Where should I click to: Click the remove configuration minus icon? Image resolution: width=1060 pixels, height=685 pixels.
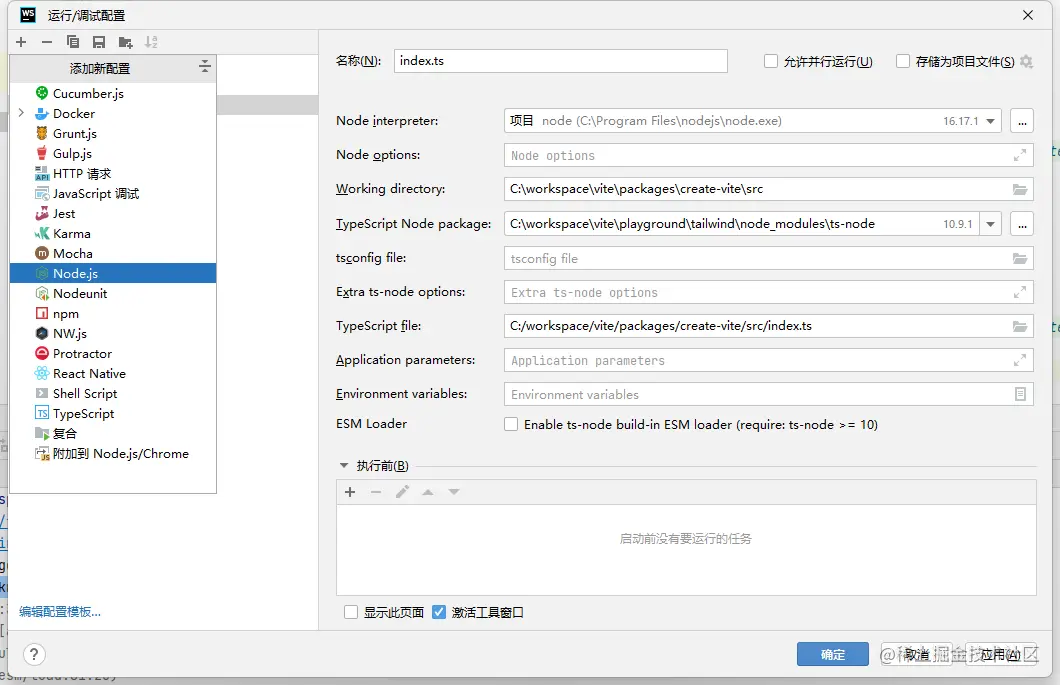click(47, 42)
